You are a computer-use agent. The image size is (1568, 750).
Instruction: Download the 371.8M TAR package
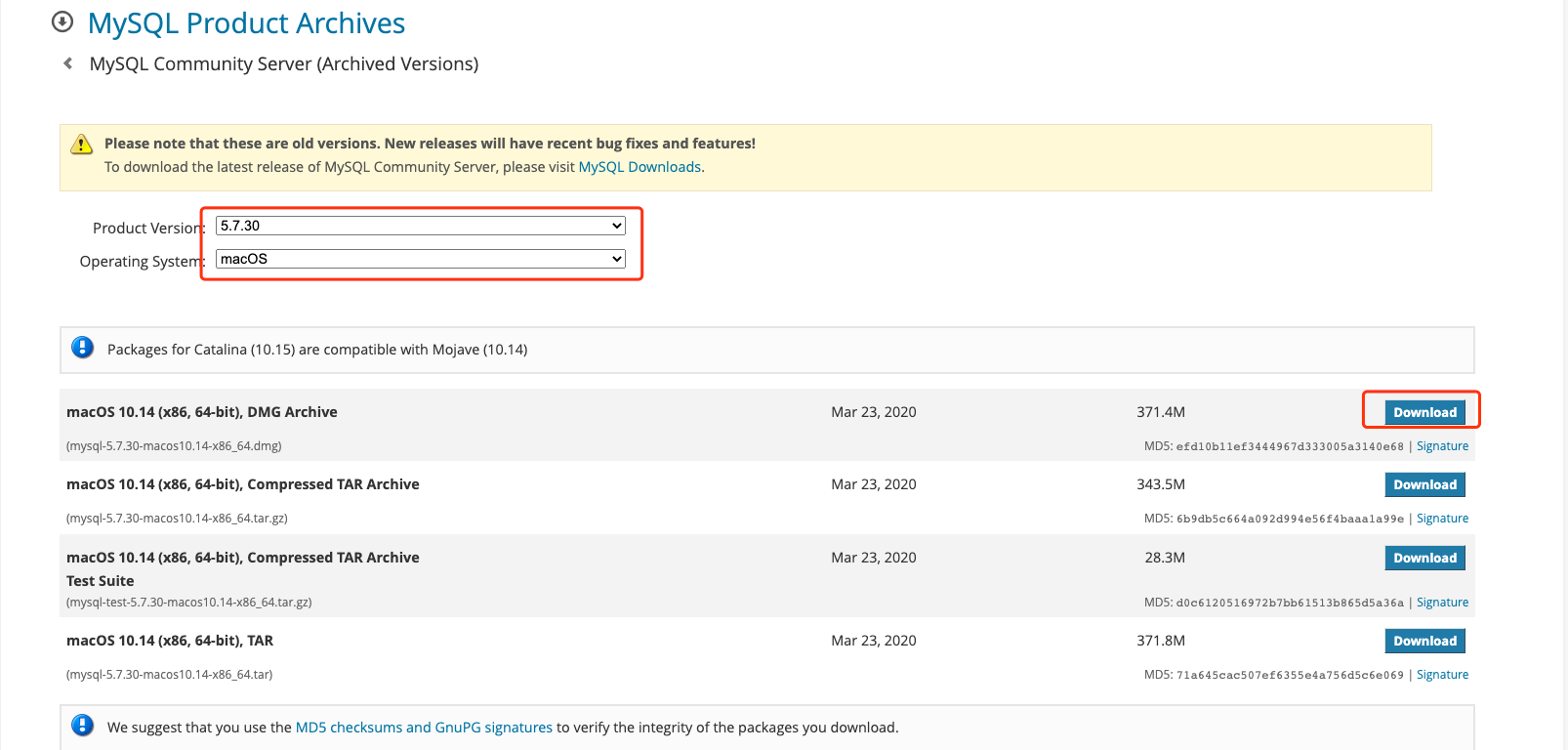(x=1424, y=641)
